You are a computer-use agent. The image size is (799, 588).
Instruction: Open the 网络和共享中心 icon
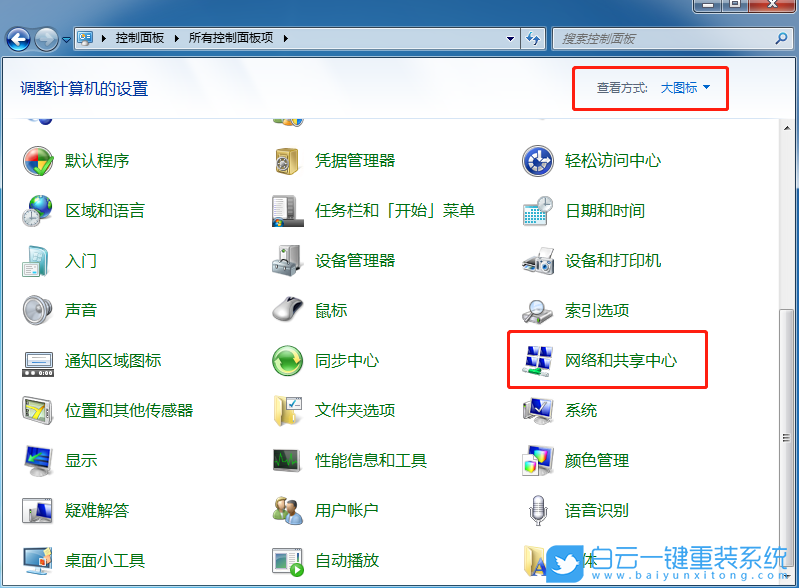[x=538, y=361]
